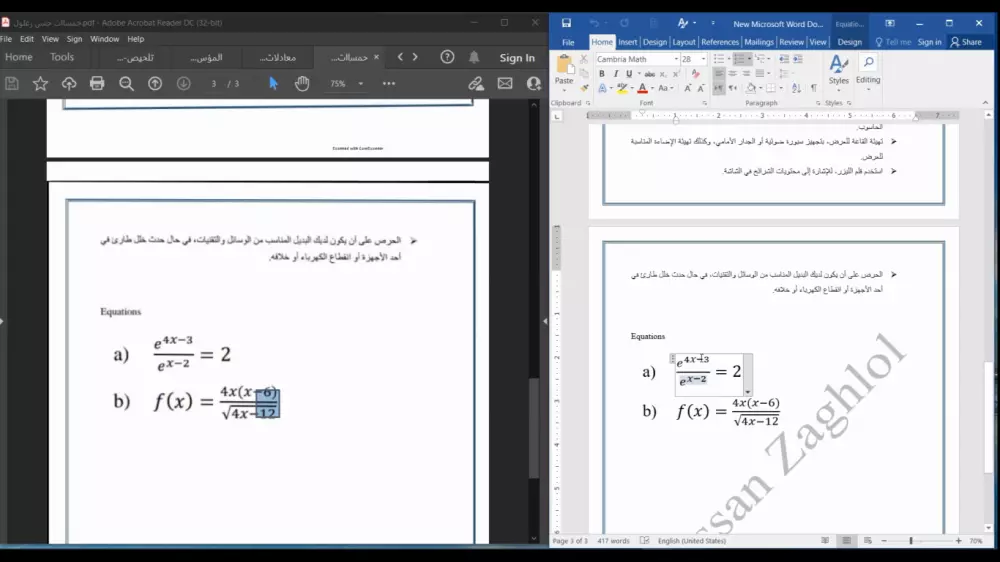The width and height of the screenshot is (1000, 562).
Task: Open Word's File backstage button
Action: (568, 42)
